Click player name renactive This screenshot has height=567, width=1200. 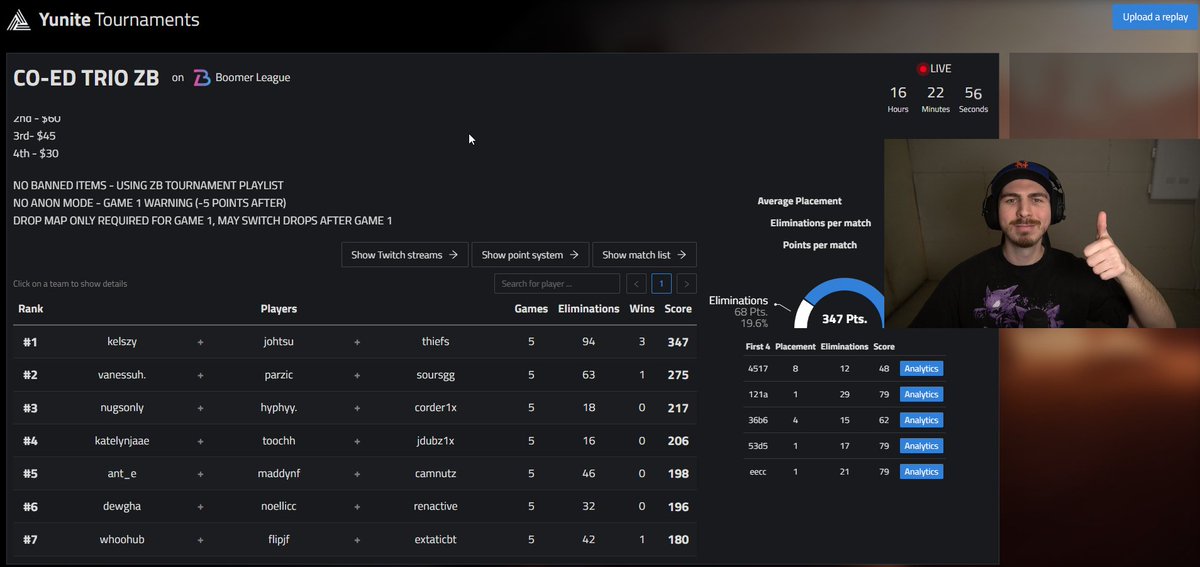tap(435, 507)
